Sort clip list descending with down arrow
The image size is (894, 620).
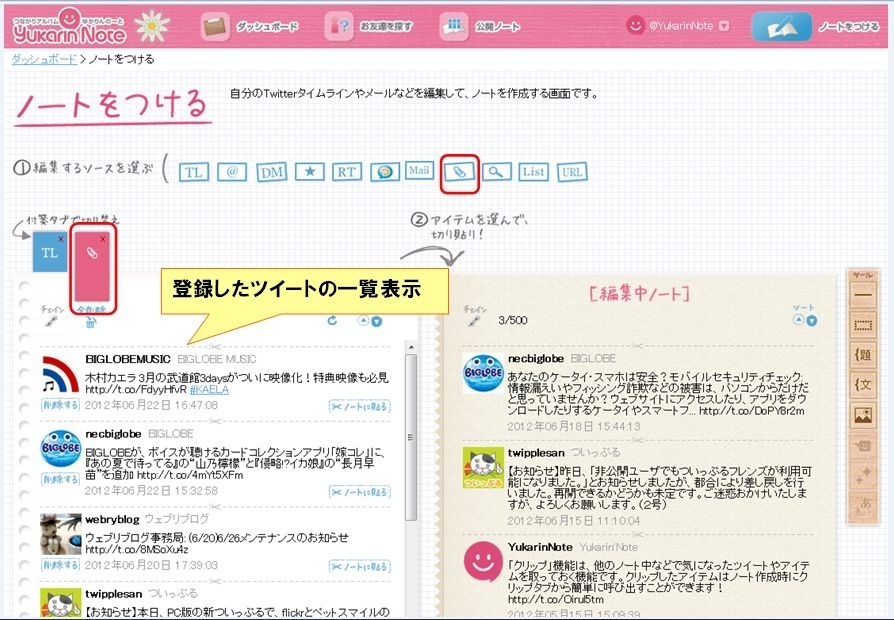click(376, 322)
